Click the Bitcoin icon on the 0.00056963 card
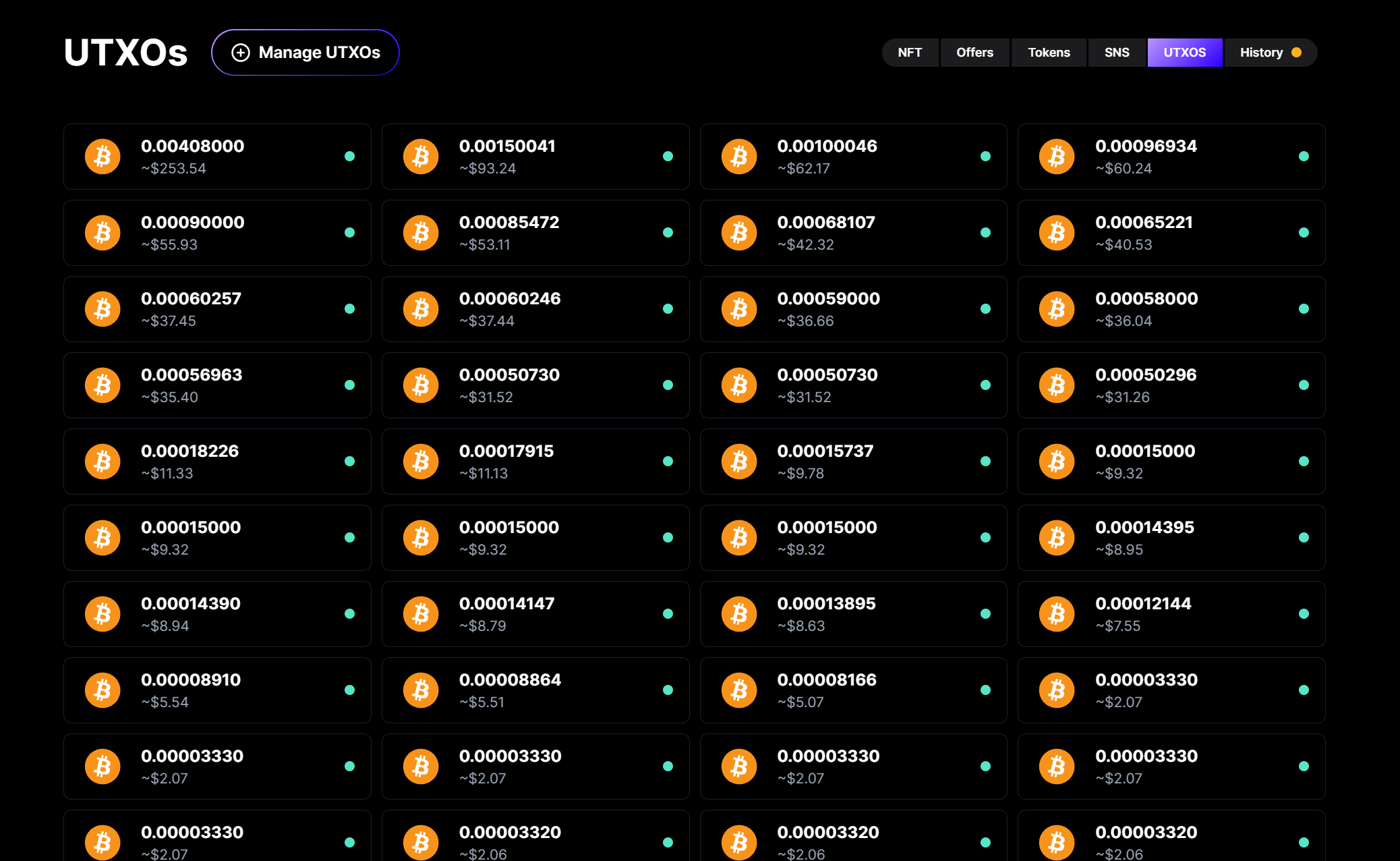The height and width of the screenshot is (861, 1400). (x=103, y=385)
